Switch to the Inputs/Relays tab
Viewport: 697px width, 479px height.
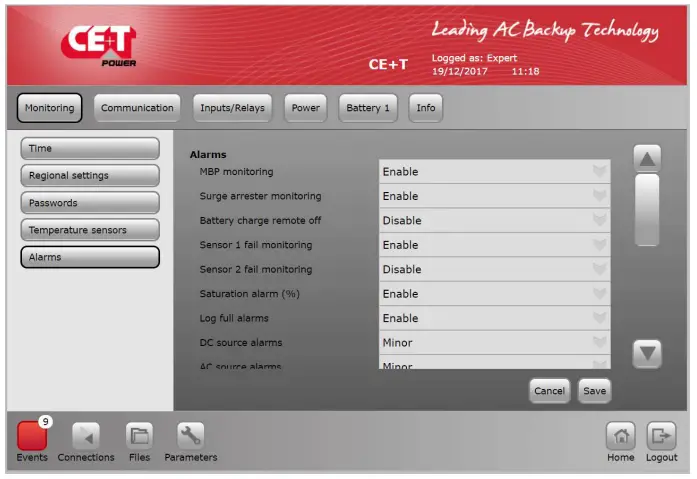click(x=232, y=108)
